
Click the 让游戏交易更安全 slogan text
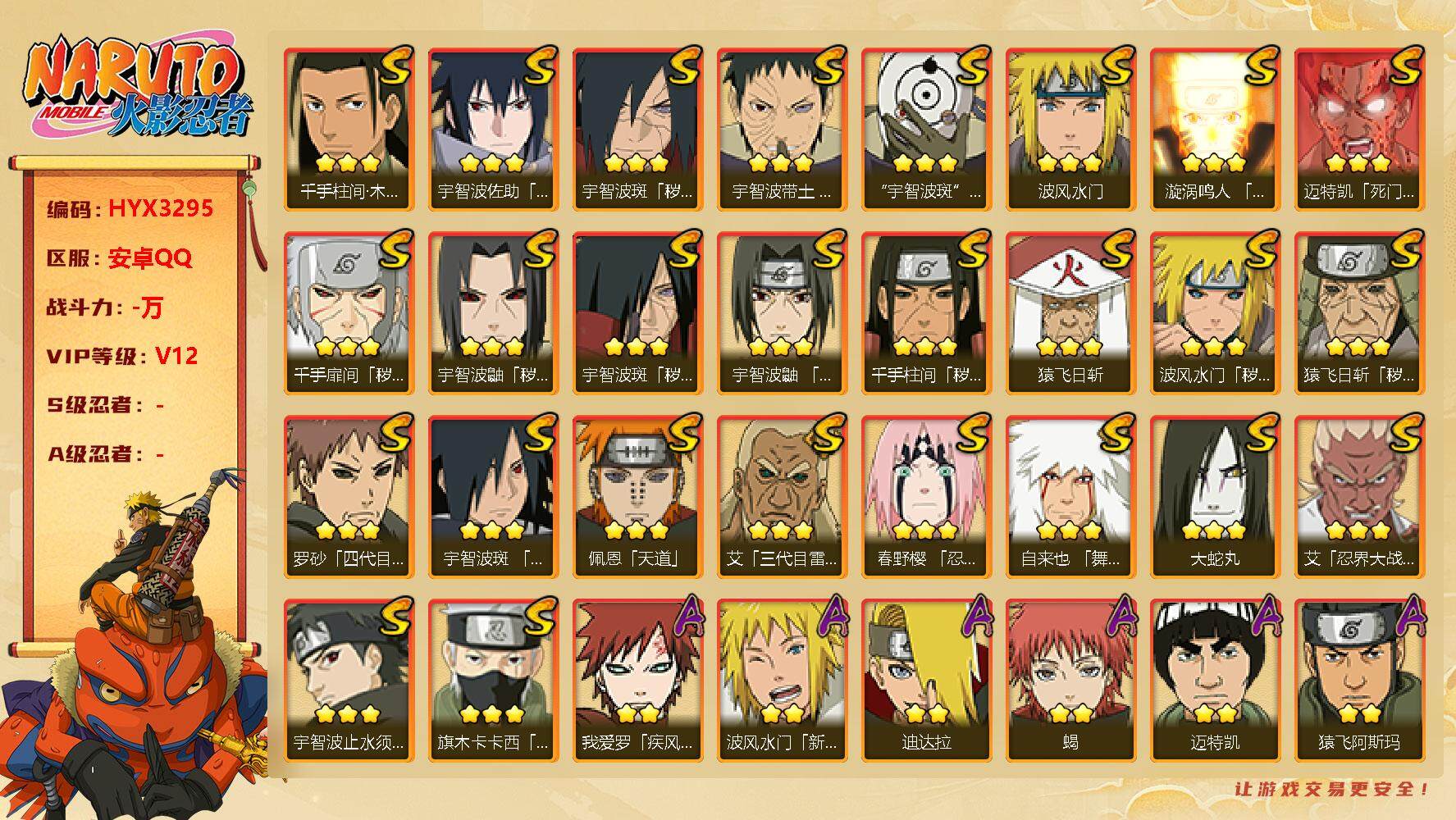(x=1333, y=789)
